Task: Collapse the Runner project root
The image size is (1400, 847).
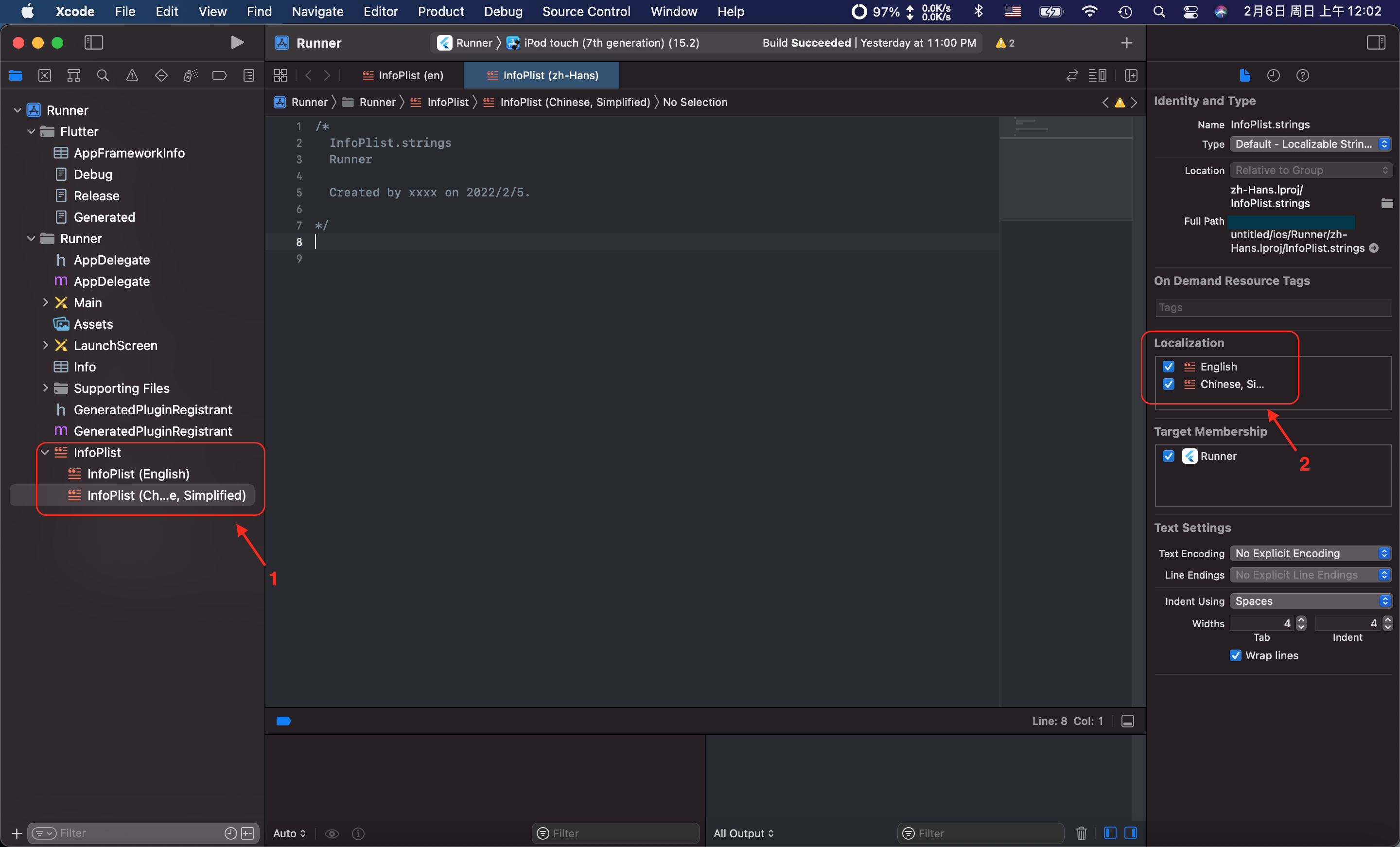Action: [x=17, y=110]
